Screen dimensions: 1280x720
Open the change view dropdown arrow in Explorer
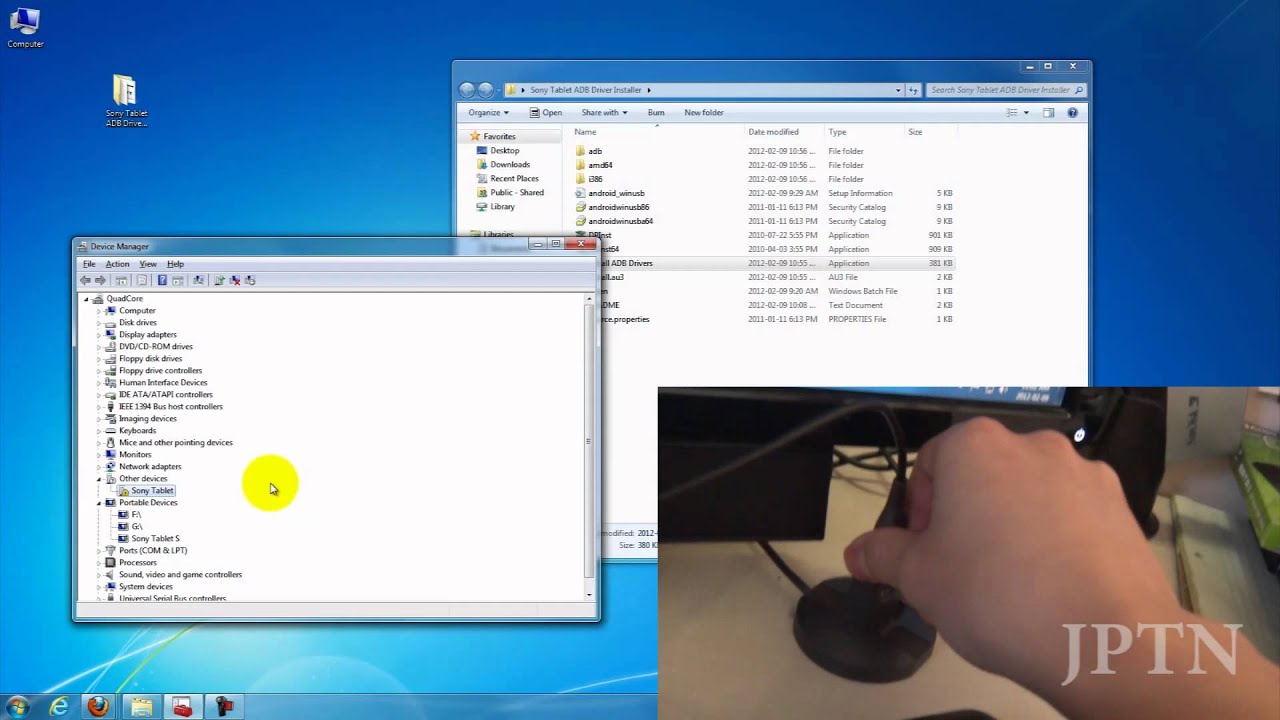point(1026,113)
